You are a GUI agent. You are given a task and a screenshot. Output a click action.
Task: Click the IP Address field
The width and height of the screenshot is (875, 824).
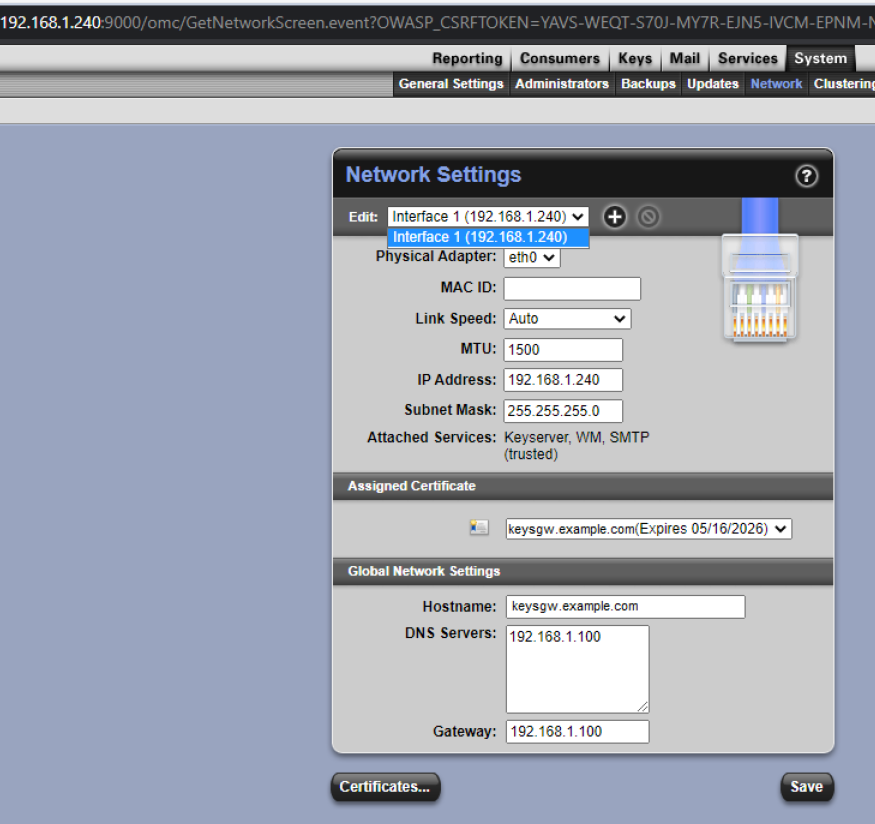563,380
